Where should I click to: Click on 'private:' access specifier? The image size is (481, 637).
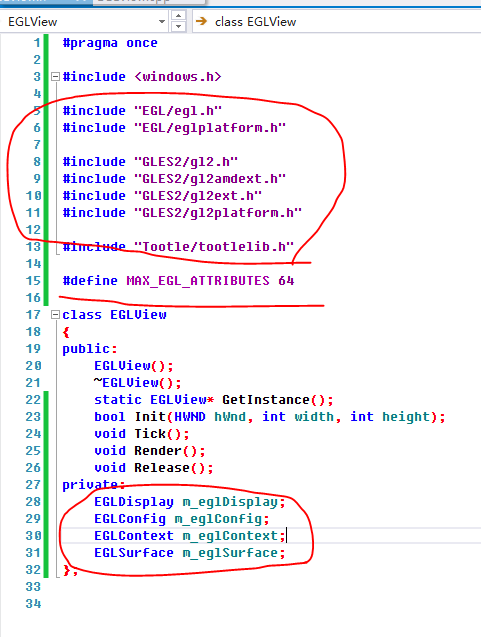94,485
